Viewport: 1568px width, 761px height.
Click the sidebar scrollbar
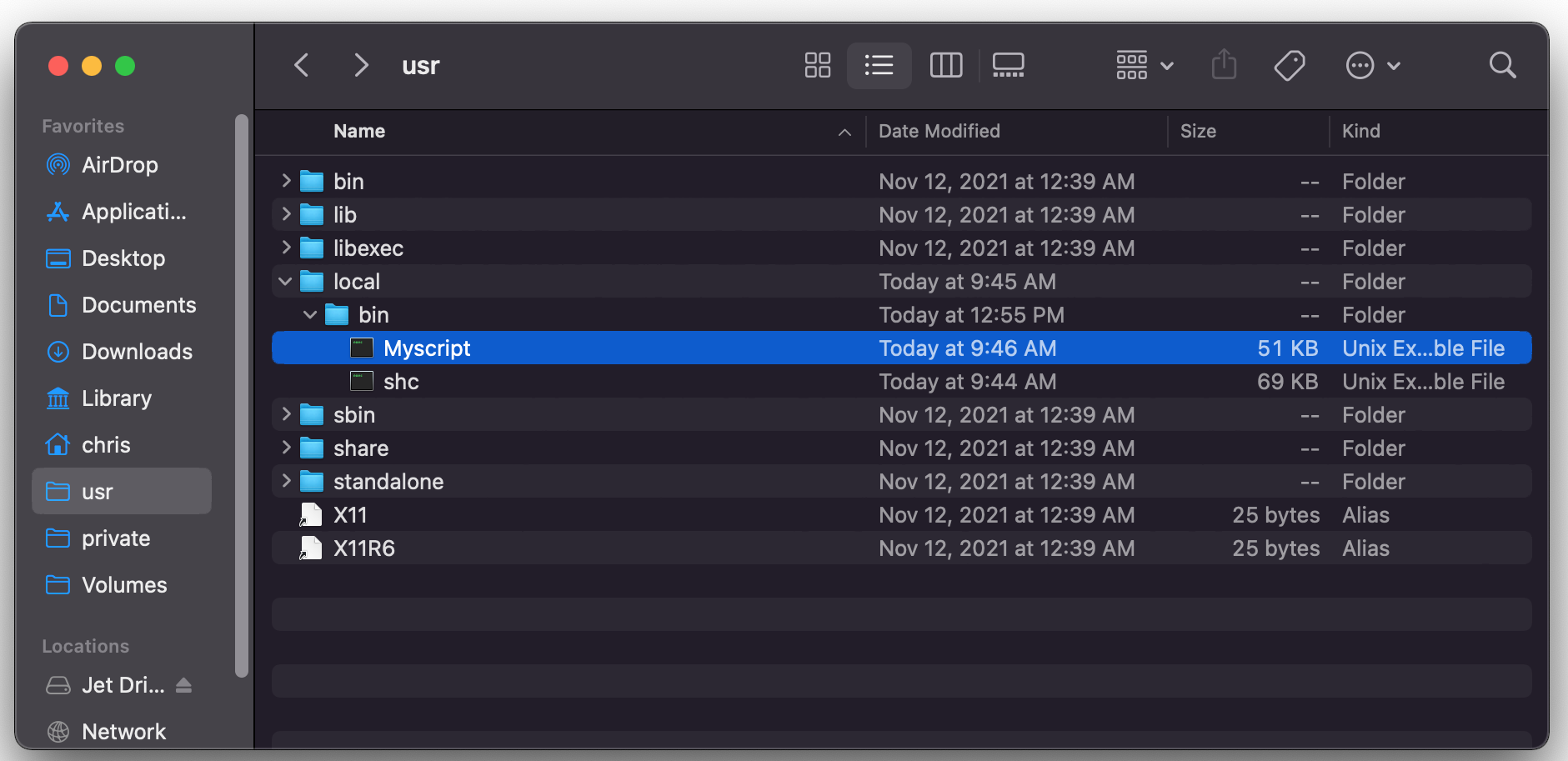coord(242,396)
